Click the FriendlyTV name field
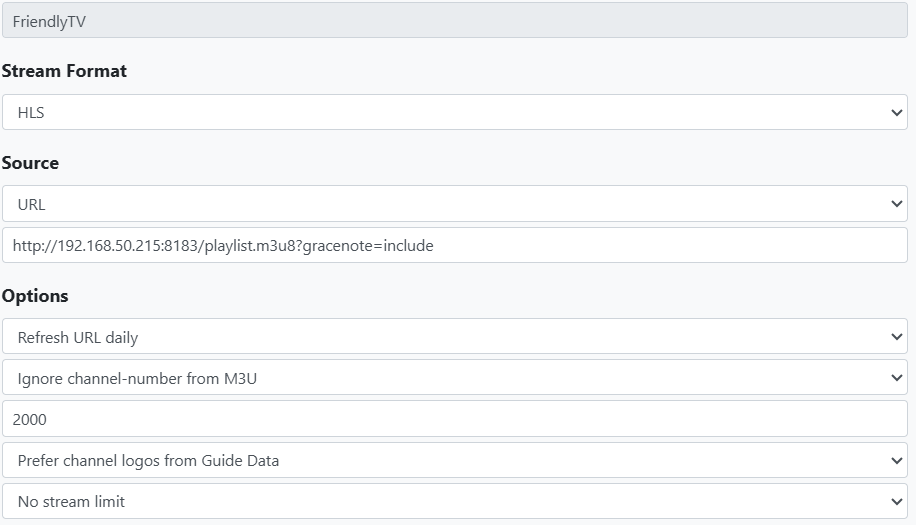This screenshot has width=916, height=525. tap(454, 21)
